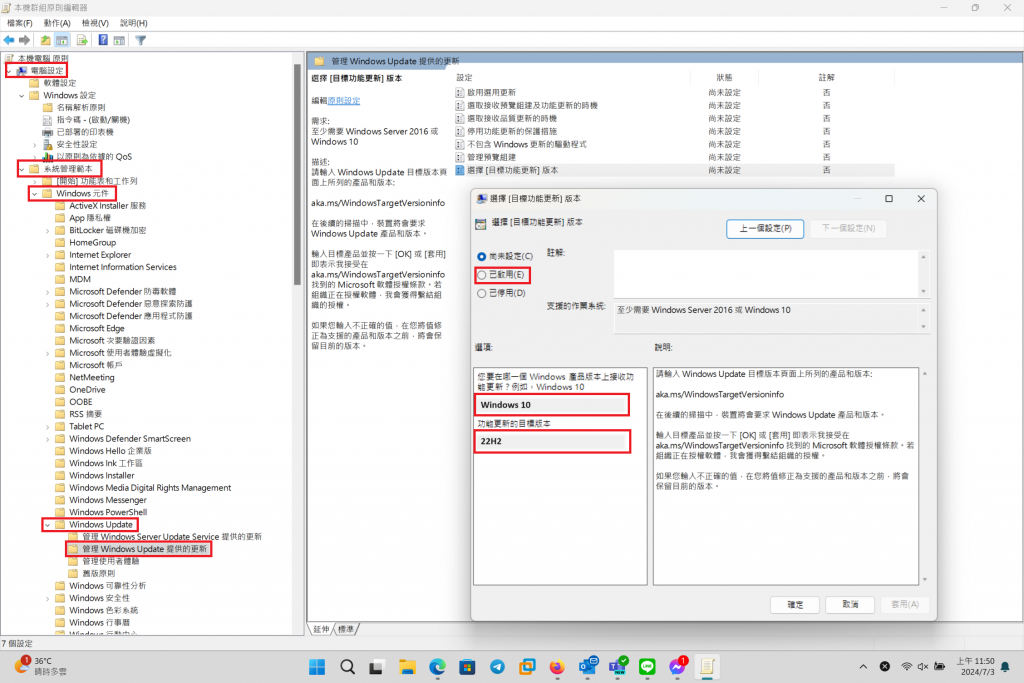The height and width of the screenshot is (683, 1024).
Task: Open Microsoft Teams from the taskbar
Action: point(618,667)
